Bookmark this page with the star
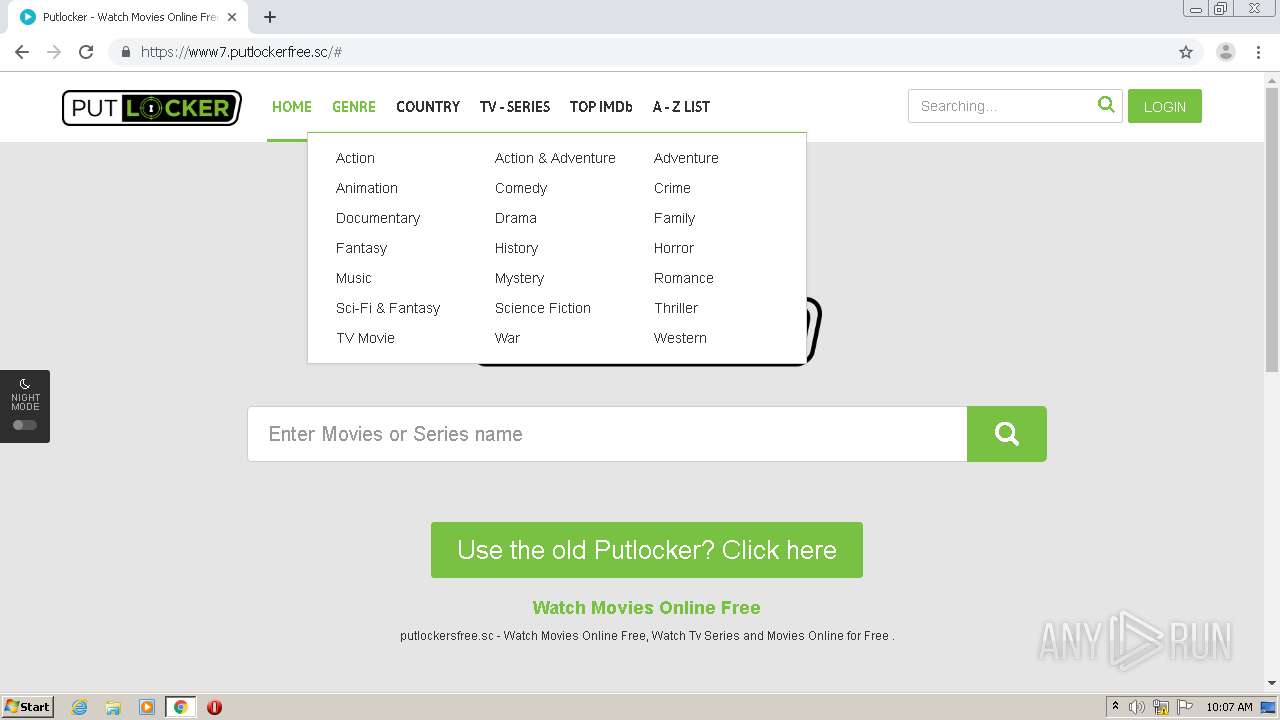This screenshot has height=720, width=1280. (x=1186, y=52)
